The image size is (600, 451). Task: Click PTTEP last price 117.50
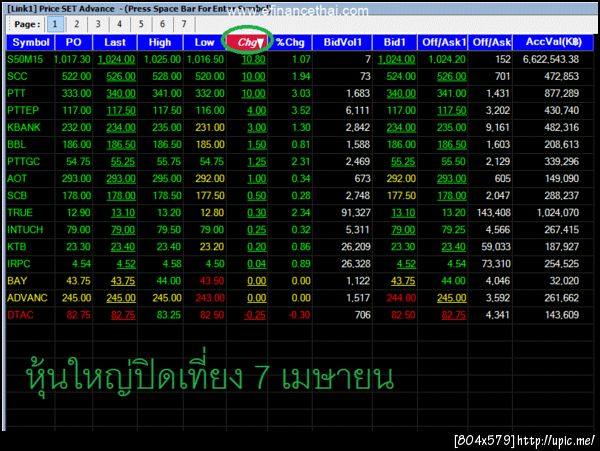[x=121, y=111]
